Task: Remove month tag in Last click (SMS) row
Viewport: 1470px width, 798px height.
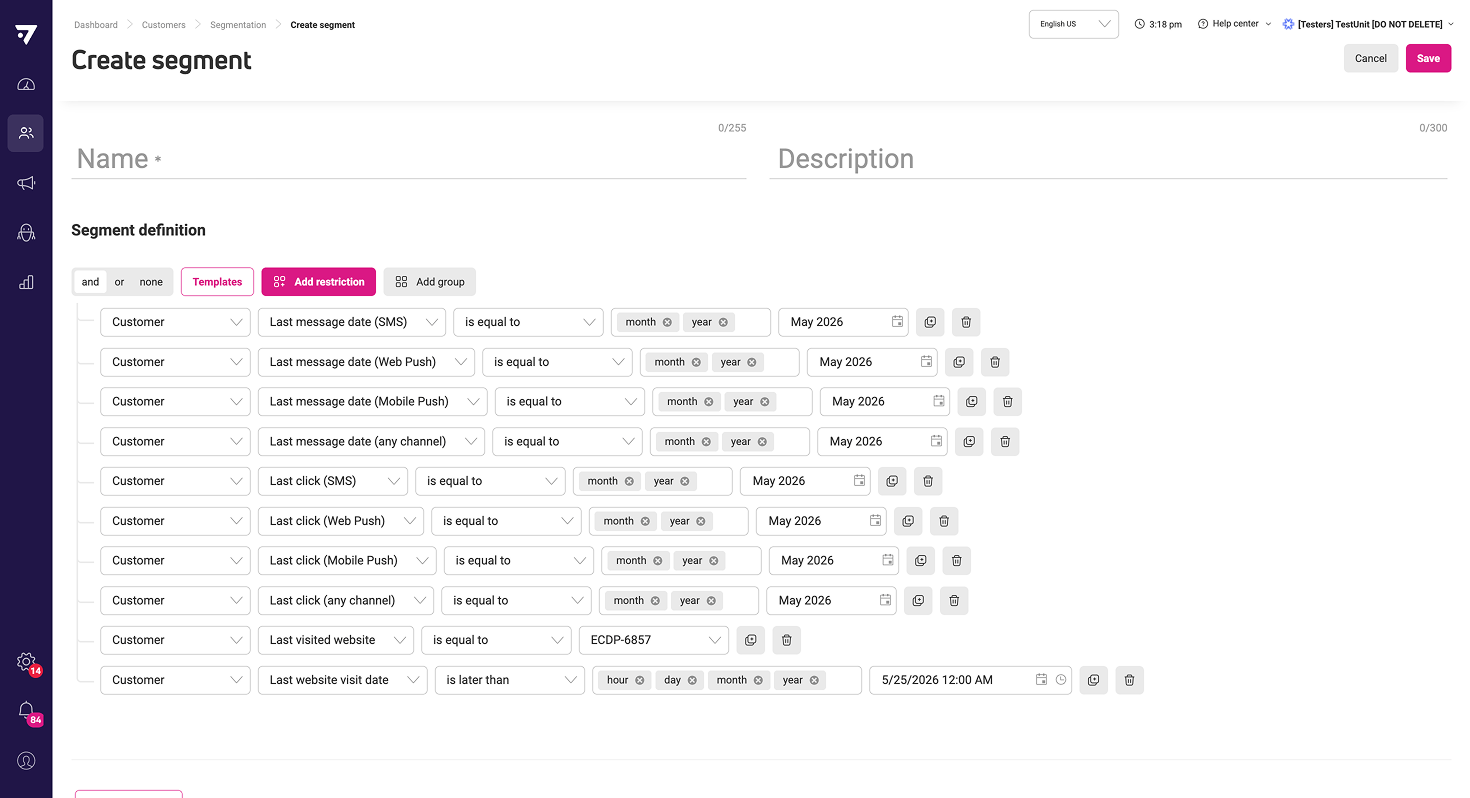Action: click(x=629, y=481)
